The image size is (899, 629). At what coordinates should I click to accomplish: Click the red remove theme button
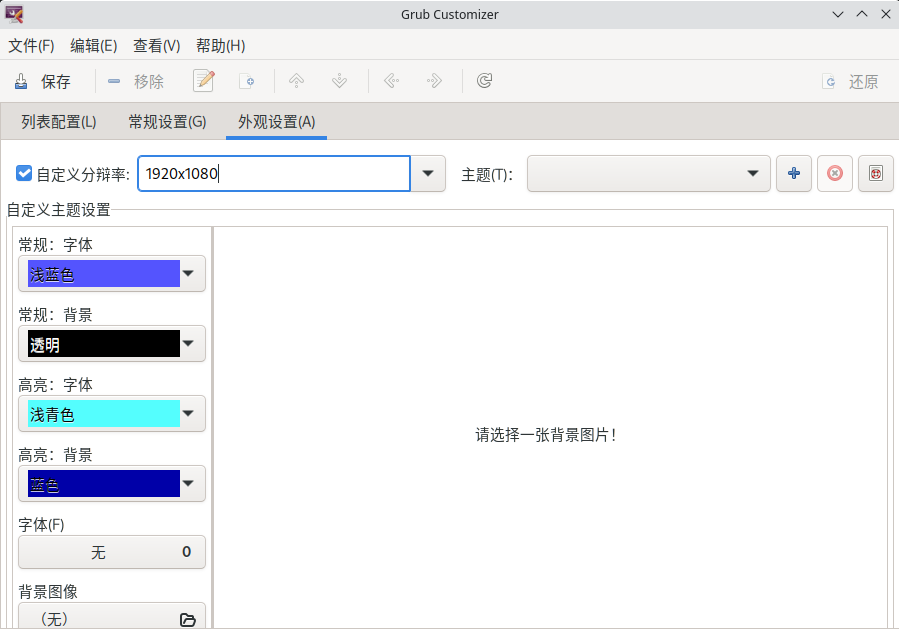[x=835, y=173]
